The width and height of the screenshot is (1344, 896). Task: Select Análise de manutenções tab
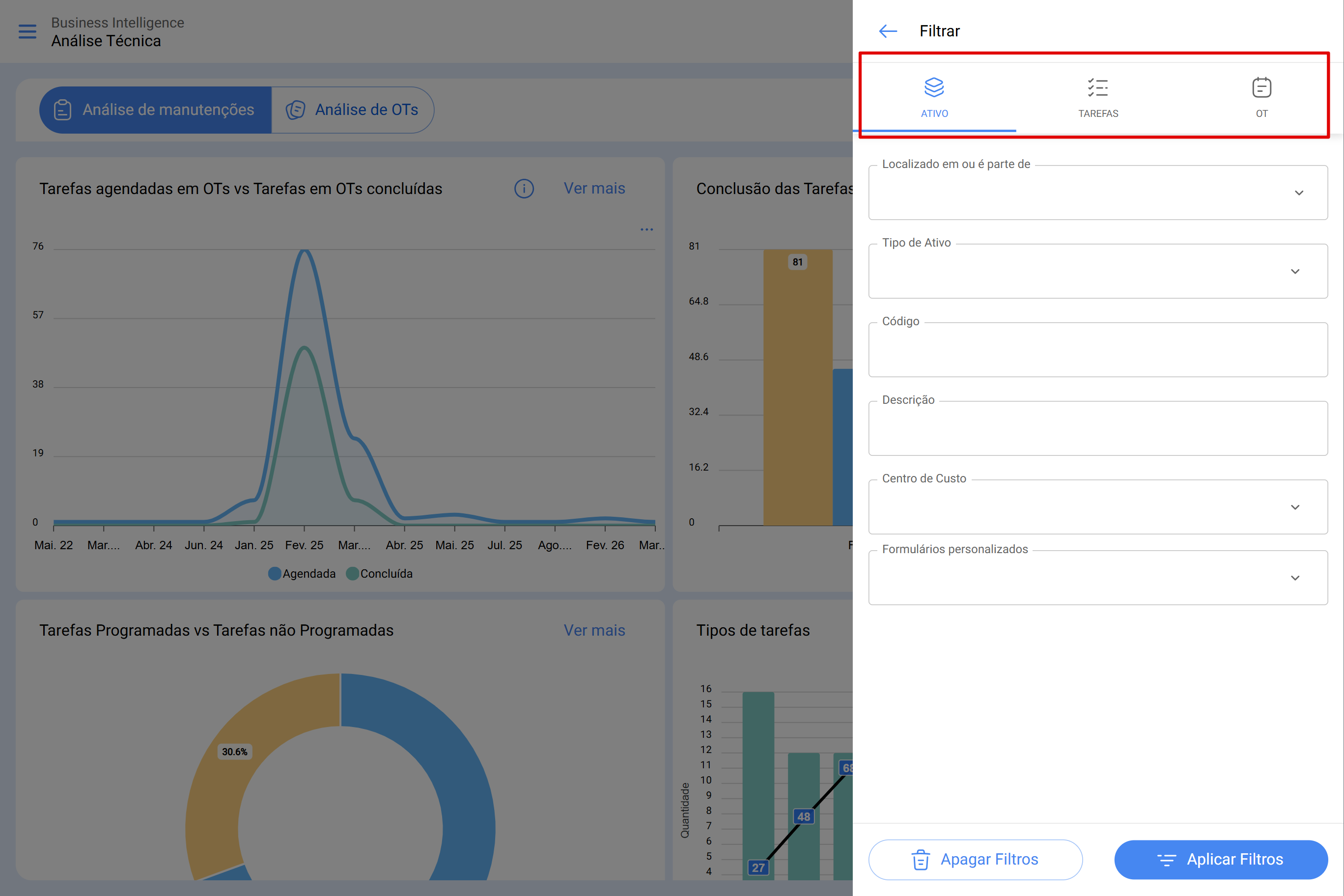click(155, 110)
